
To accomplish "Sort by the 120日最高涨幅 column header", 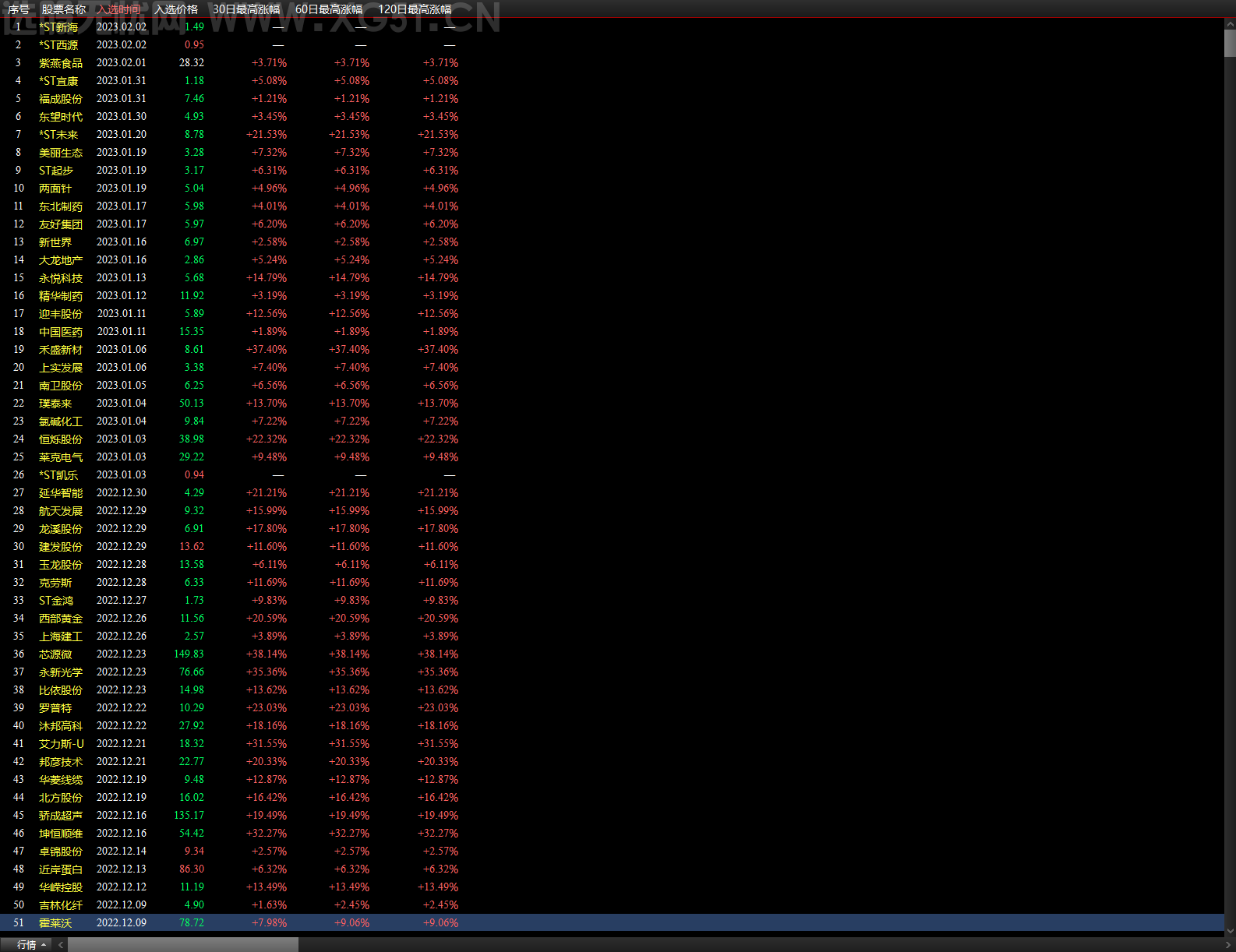I will click(415, 9).
